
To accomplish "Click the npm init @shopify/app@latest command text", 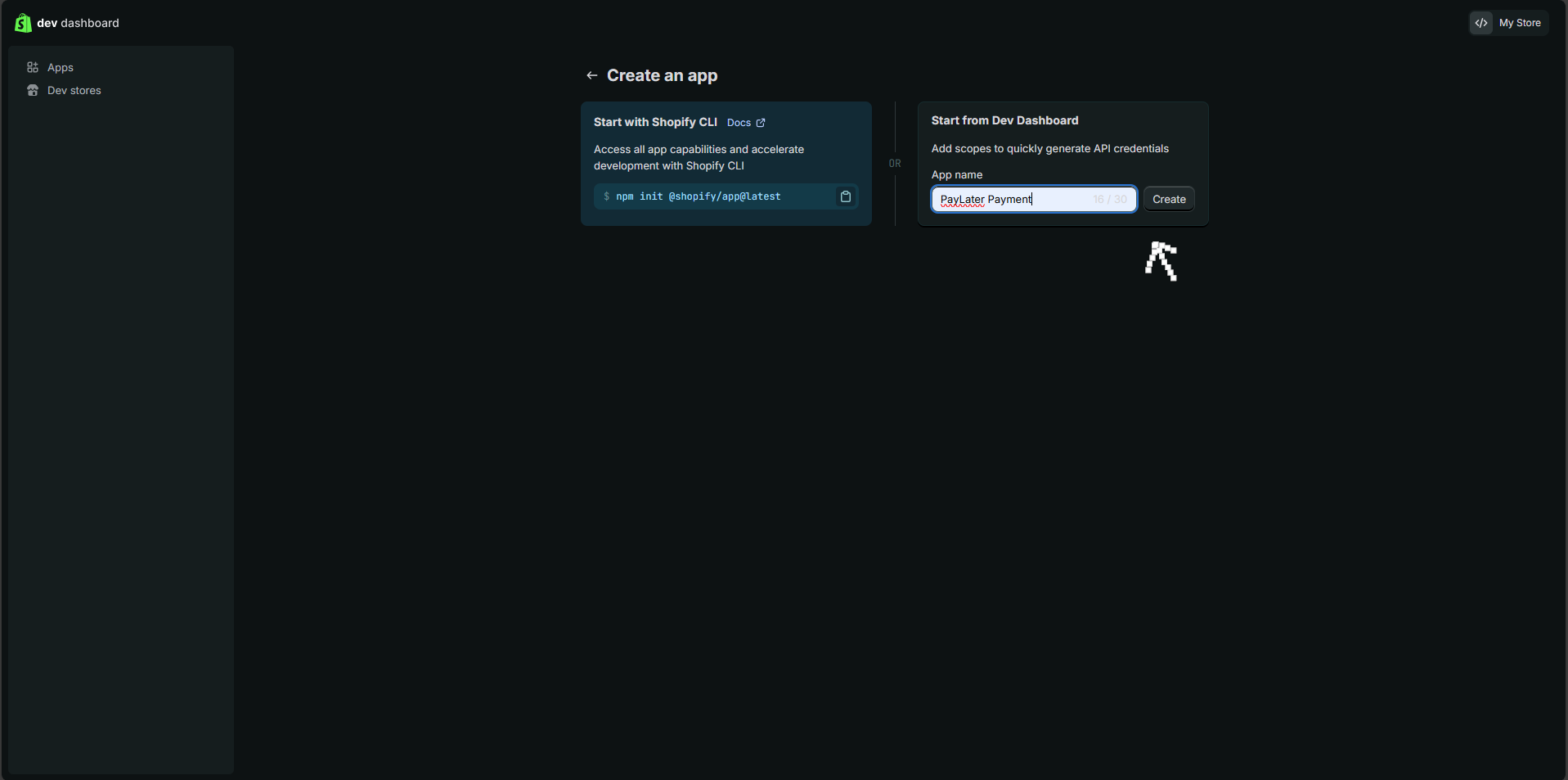I will click(698, 196).
